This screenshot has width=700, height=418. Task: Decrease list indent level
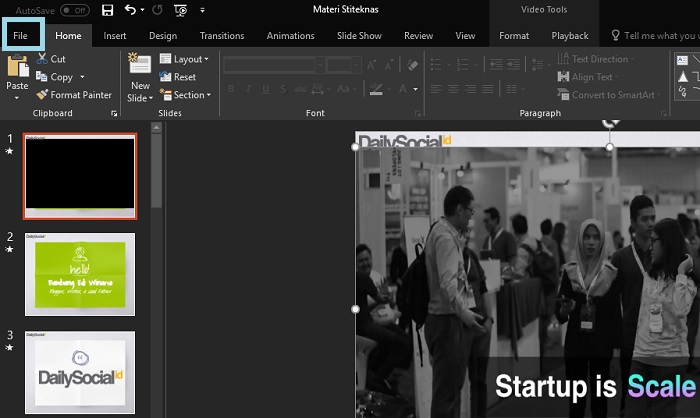[496, 65]
